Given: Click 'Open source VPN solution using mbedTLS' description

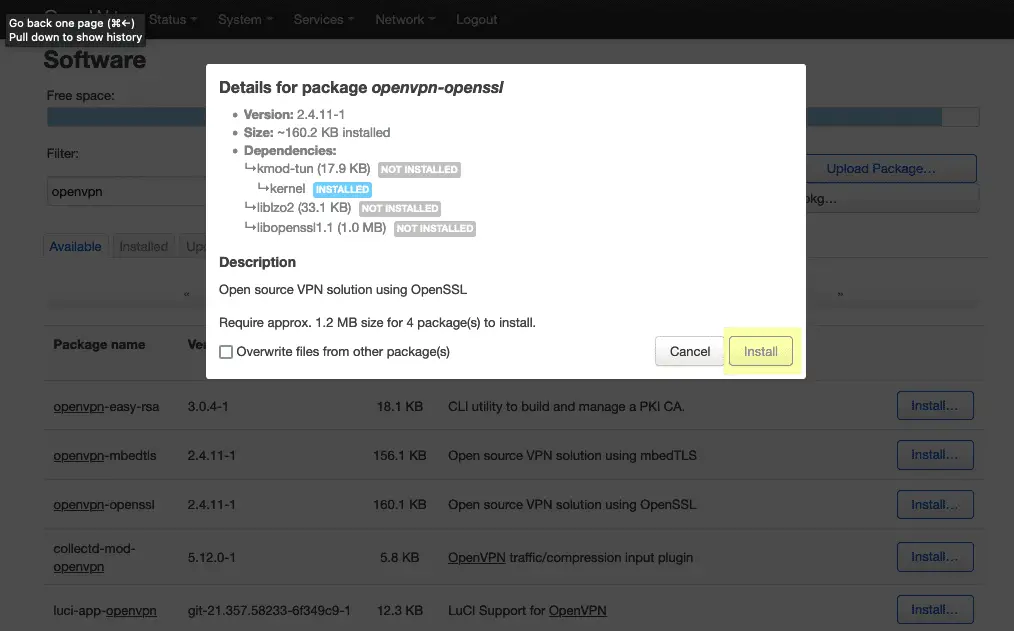Looking at the screenshot, I should tap(572, 456).
